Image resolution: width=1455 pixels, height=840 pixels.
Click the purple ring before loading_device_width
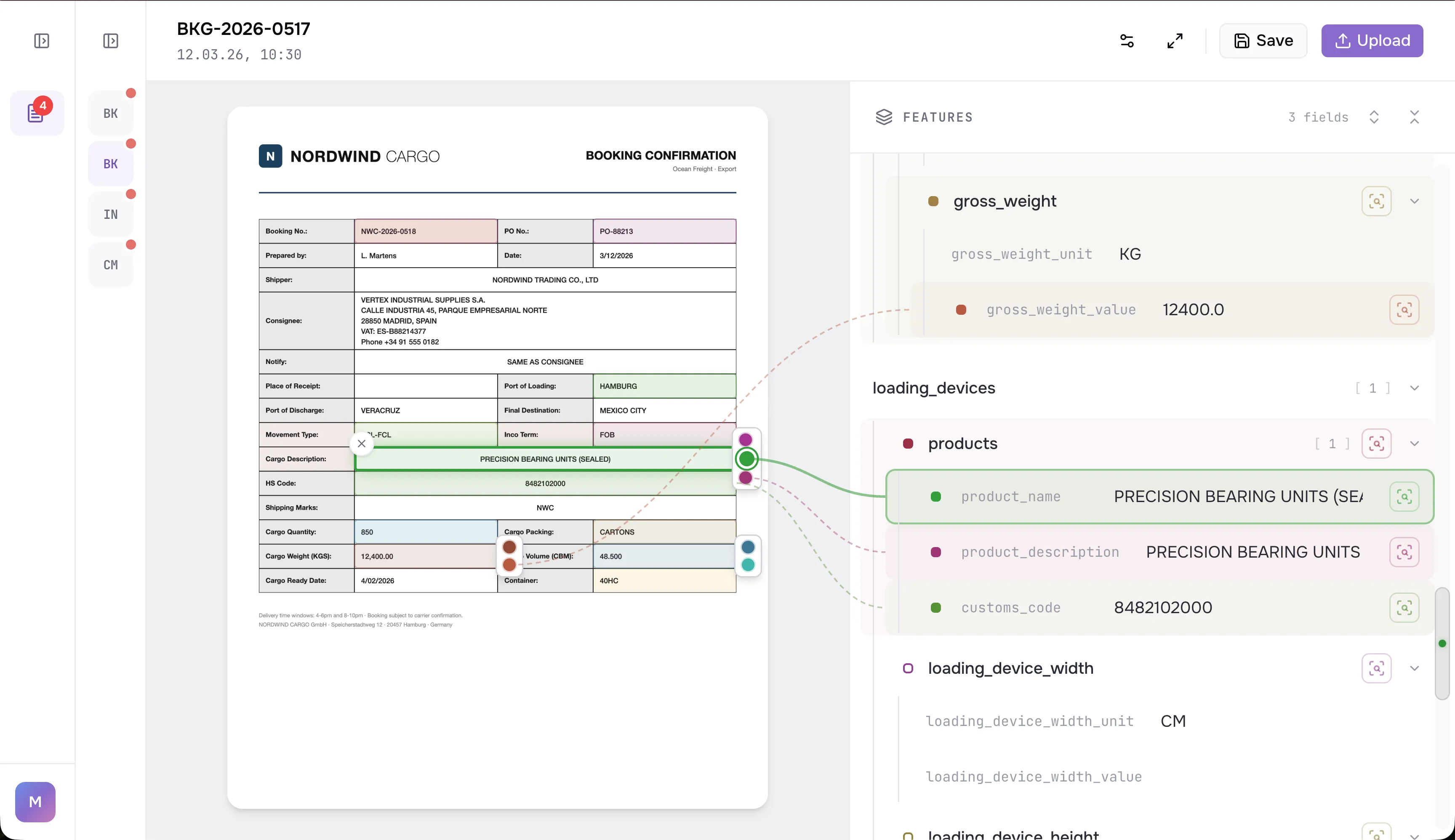[x=908, y=668]
